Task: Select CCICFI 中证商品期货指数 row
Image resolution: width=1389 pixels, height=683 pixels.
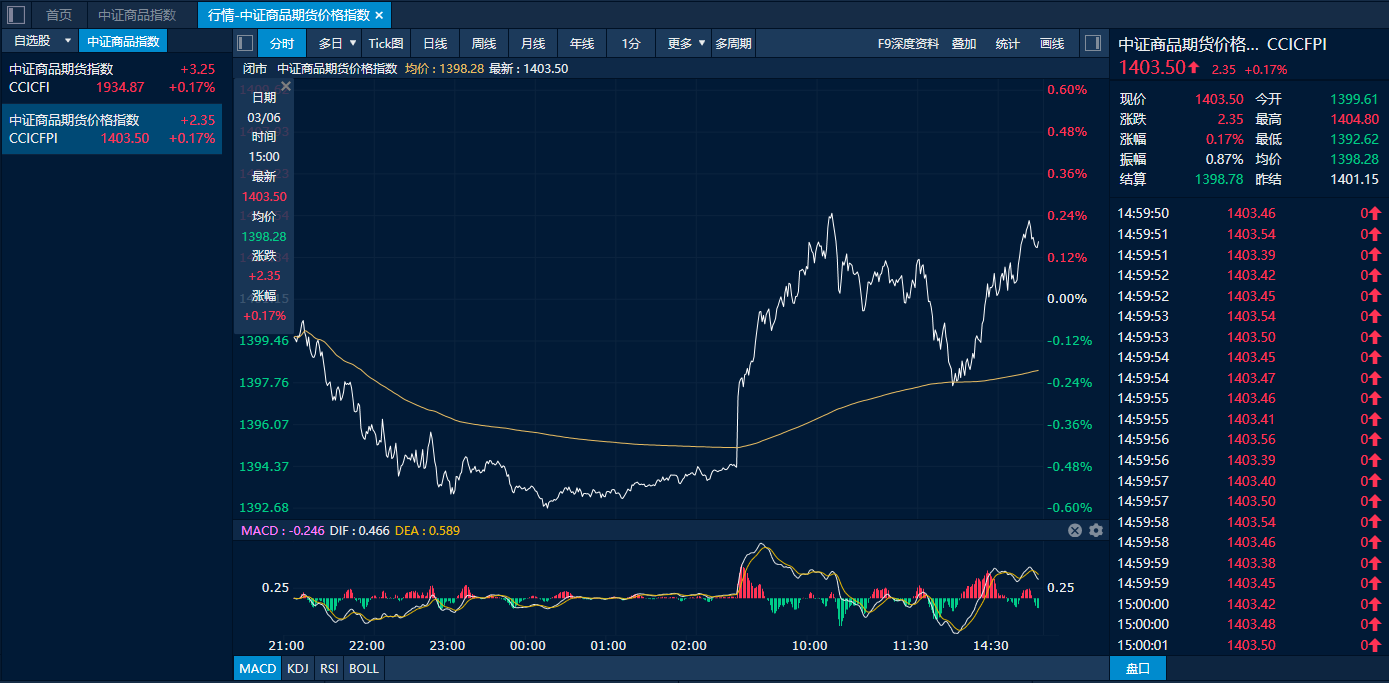Action: (x=111, y=78)
